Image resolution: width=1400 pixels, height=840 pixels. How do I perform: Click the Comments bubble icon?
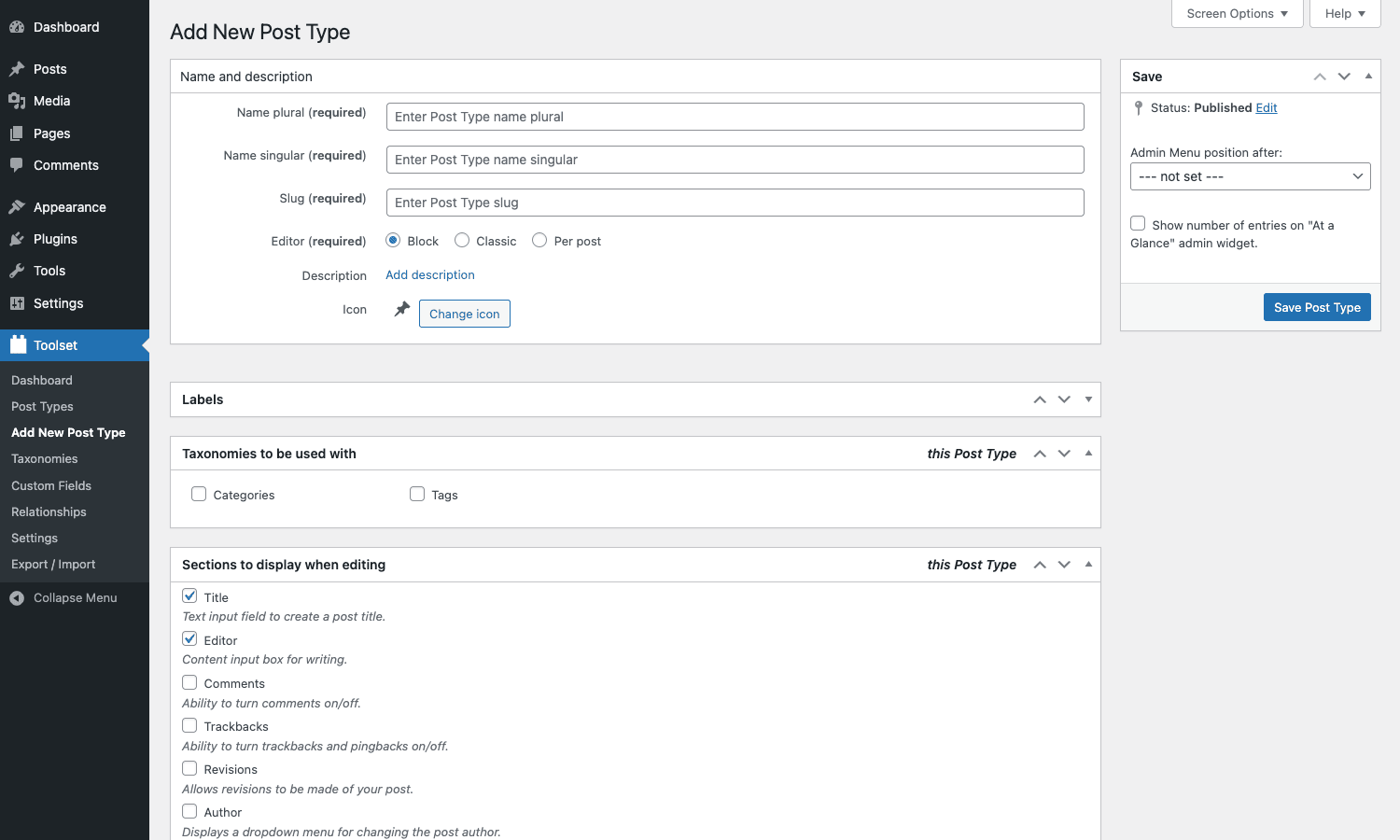pyautogui.click(x=17, y=165)
